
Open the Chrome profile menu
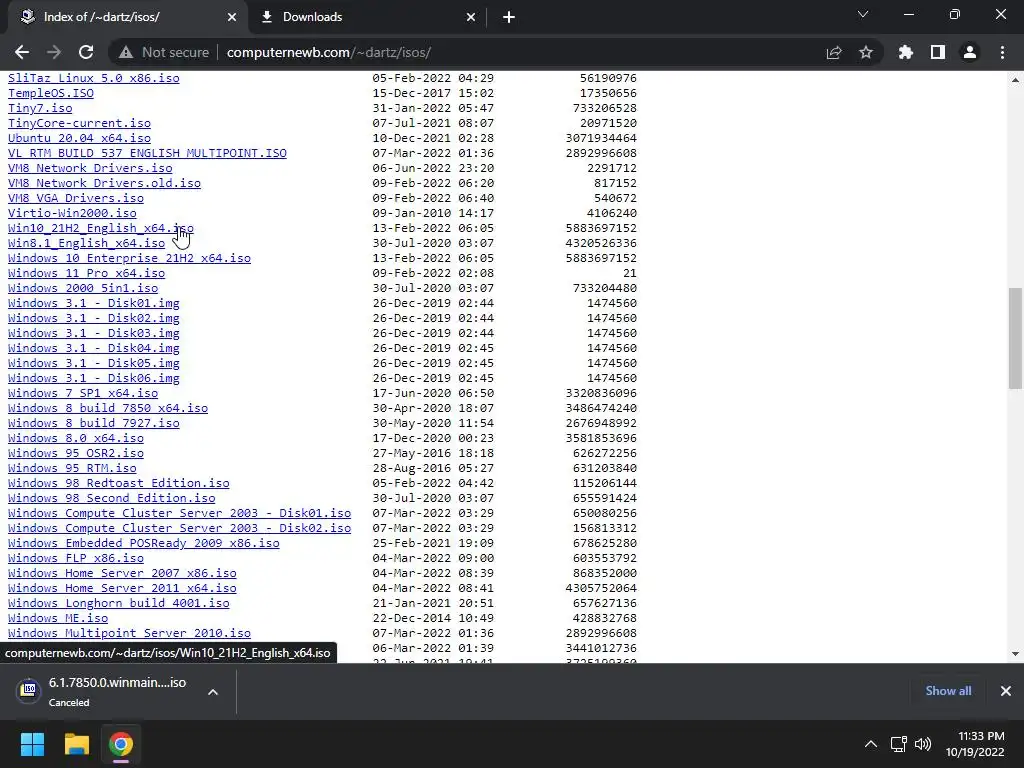(x=970, y=52)
